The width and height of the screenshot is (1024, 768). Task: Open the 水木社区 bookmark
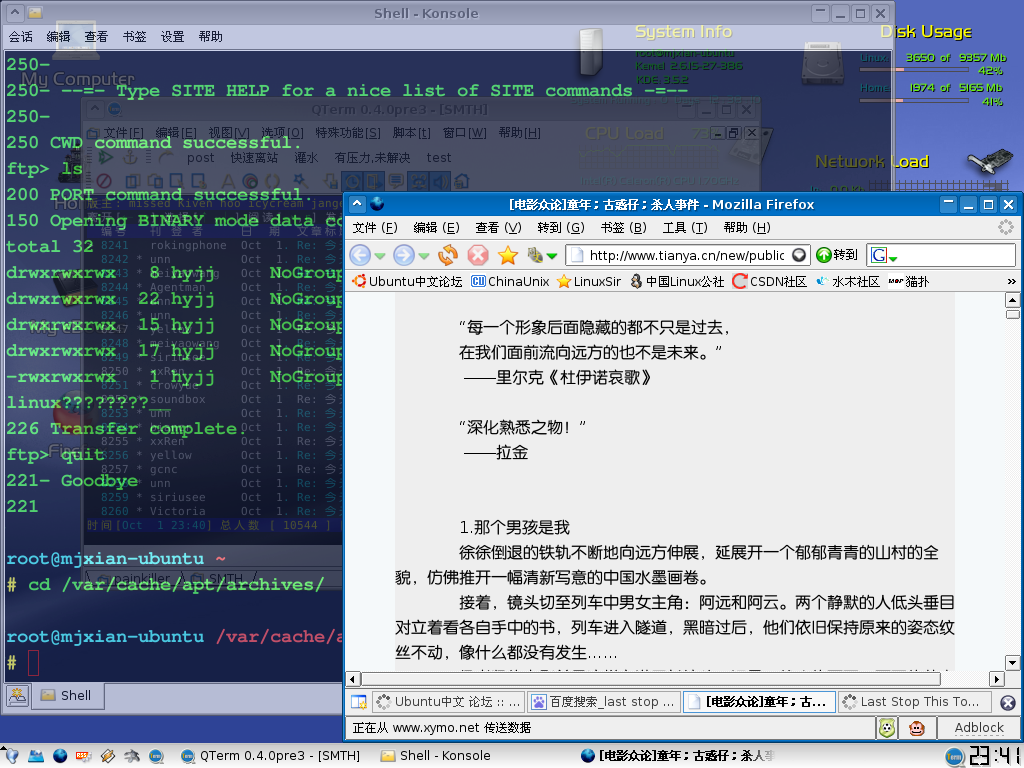coord(848,281)
